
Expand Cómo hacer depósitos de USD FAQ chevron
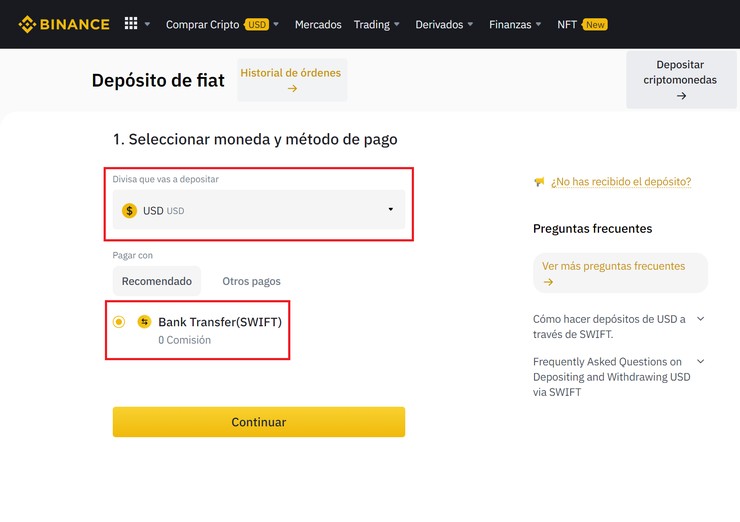(701, 319)
